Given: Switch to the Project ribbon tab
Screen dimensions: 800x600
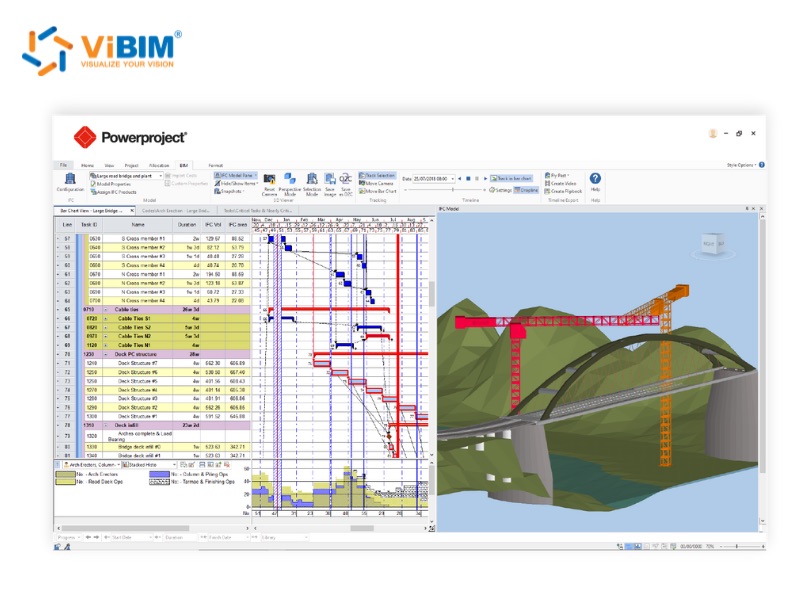Looking at the screenshot, I should click(x=131, y=165).
